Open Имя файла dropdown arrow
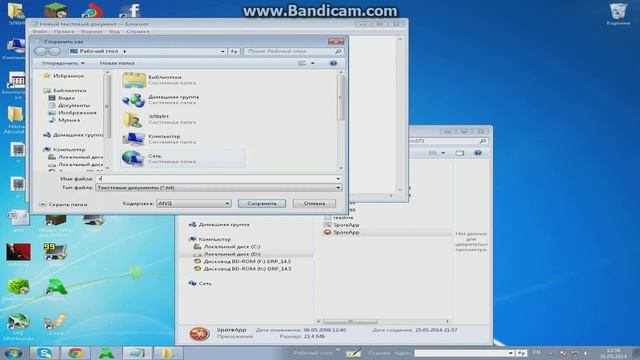Viewport: 640px width, 360px height. point(338,179)
